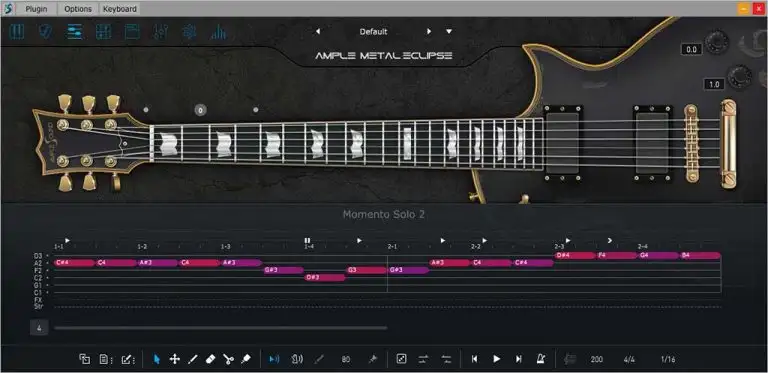Click the 1.0 value field
This screenshot has width=768, height=373.
(714, 84)
